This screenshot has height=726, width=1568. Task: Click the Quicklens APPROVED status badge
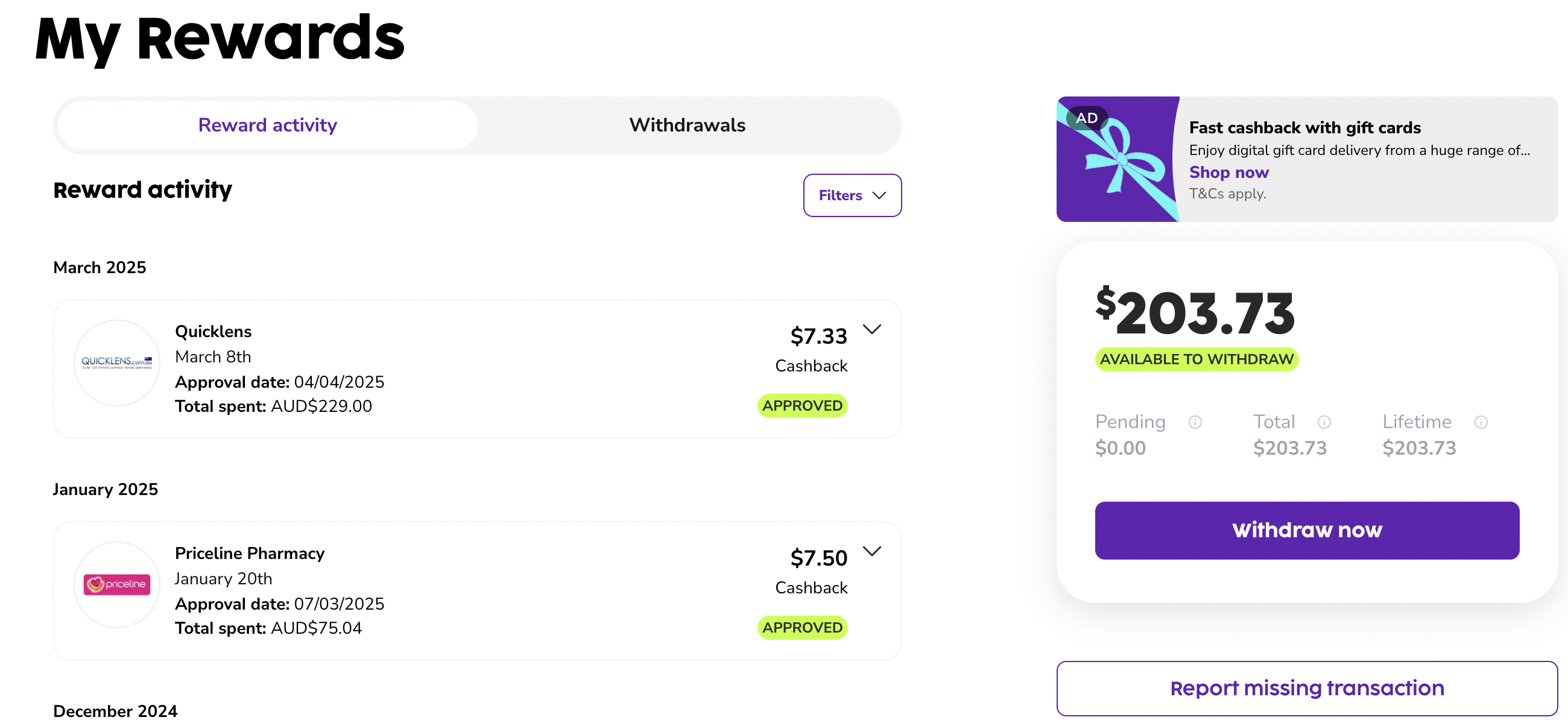click(x=801, y=405)
